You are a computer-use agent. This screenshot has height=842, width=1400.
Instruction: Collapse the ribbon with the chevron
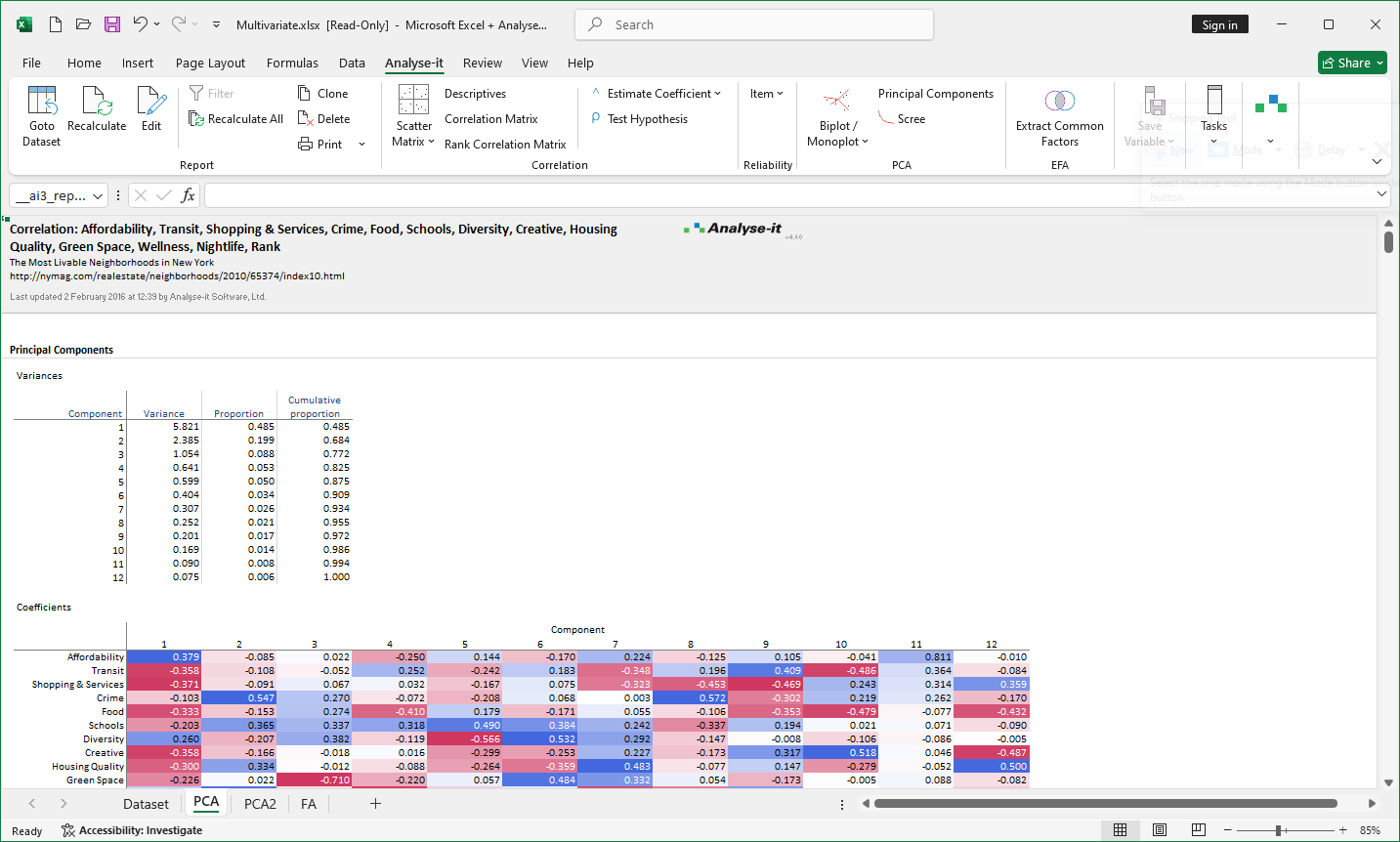[x=1378, y=161]
